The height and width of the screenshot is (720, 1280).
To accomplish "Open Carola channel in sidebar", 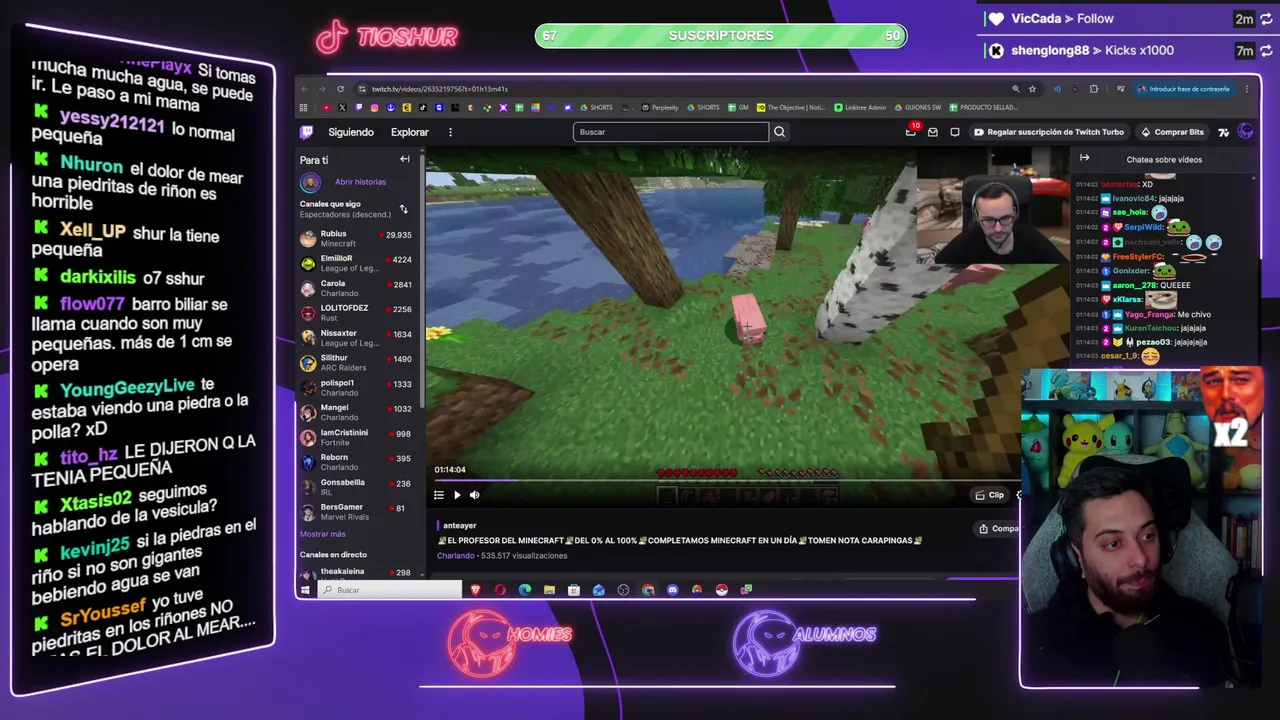I will pos(357,288).
